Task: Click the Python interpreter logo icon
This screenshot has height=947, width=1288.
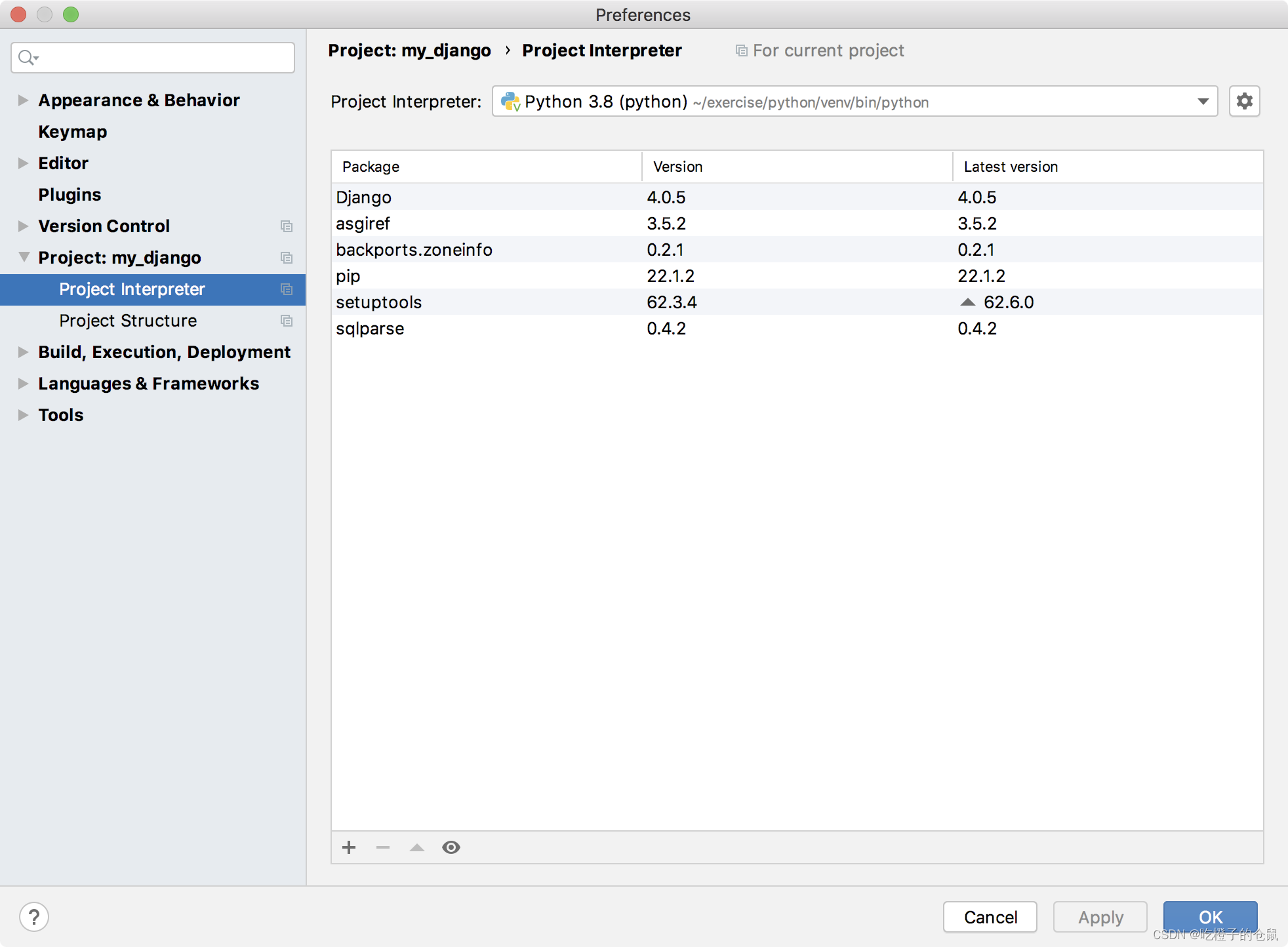Action: pos(510,102)
